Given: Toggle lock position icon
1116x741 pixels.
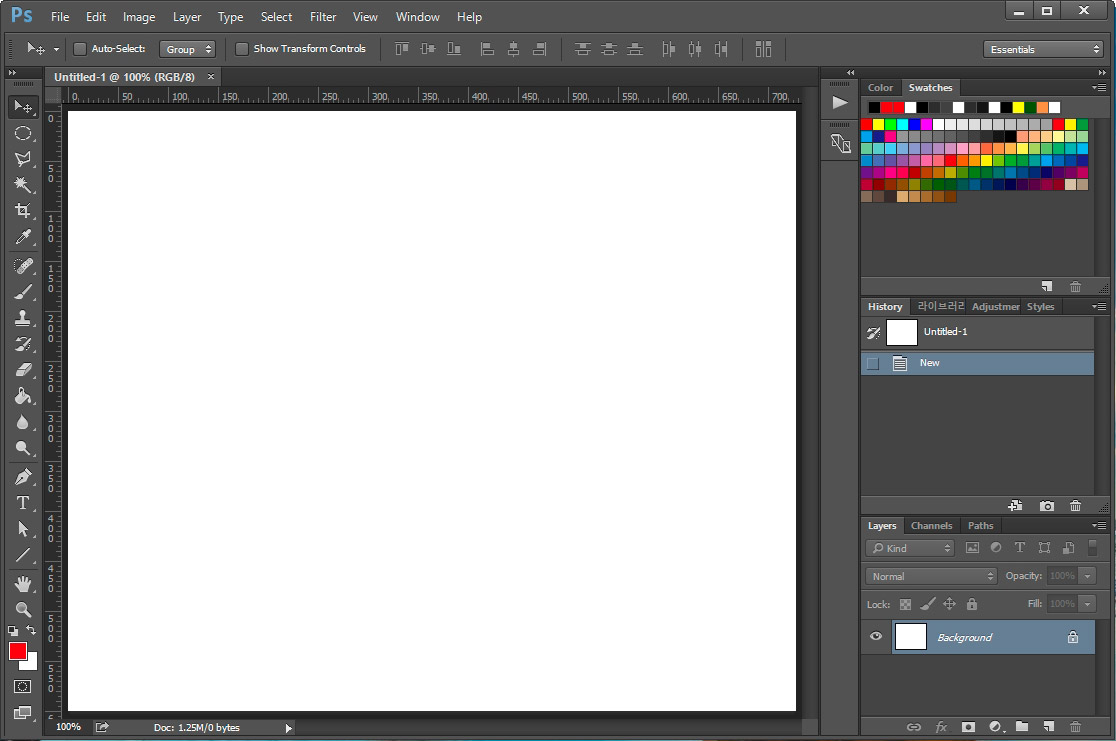Looking at the screenshot, I should (949, 604).
